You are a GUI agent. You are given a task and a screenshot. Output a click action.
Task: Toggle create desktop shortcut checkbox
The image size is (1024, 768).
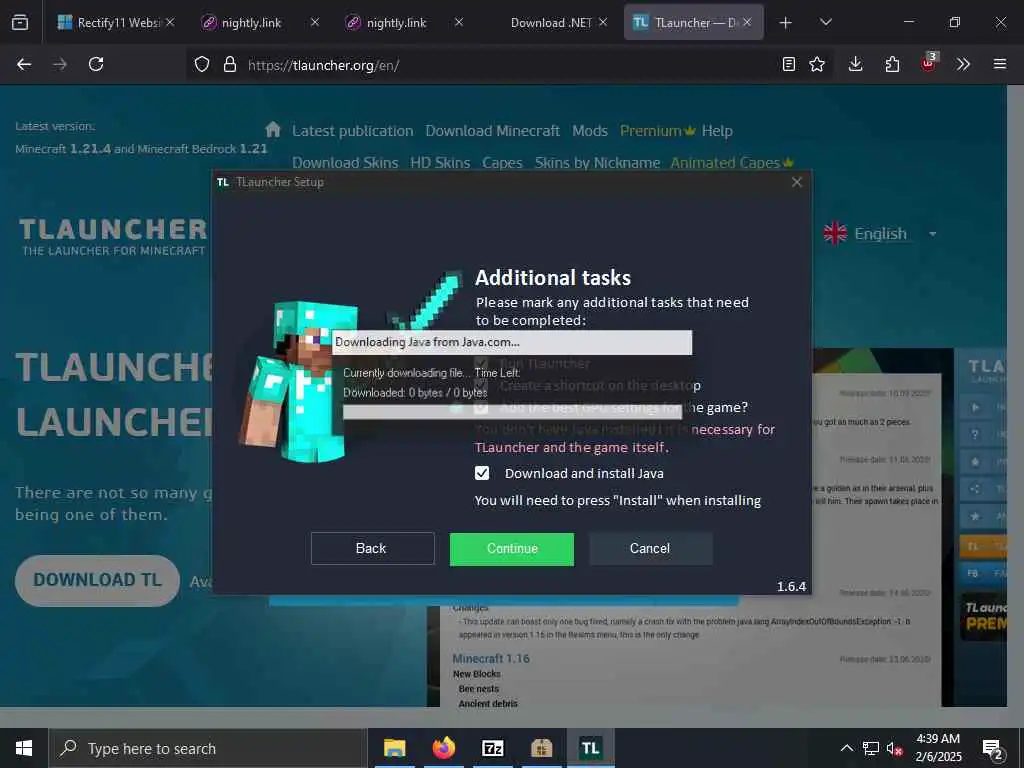[x=481, y=386]
